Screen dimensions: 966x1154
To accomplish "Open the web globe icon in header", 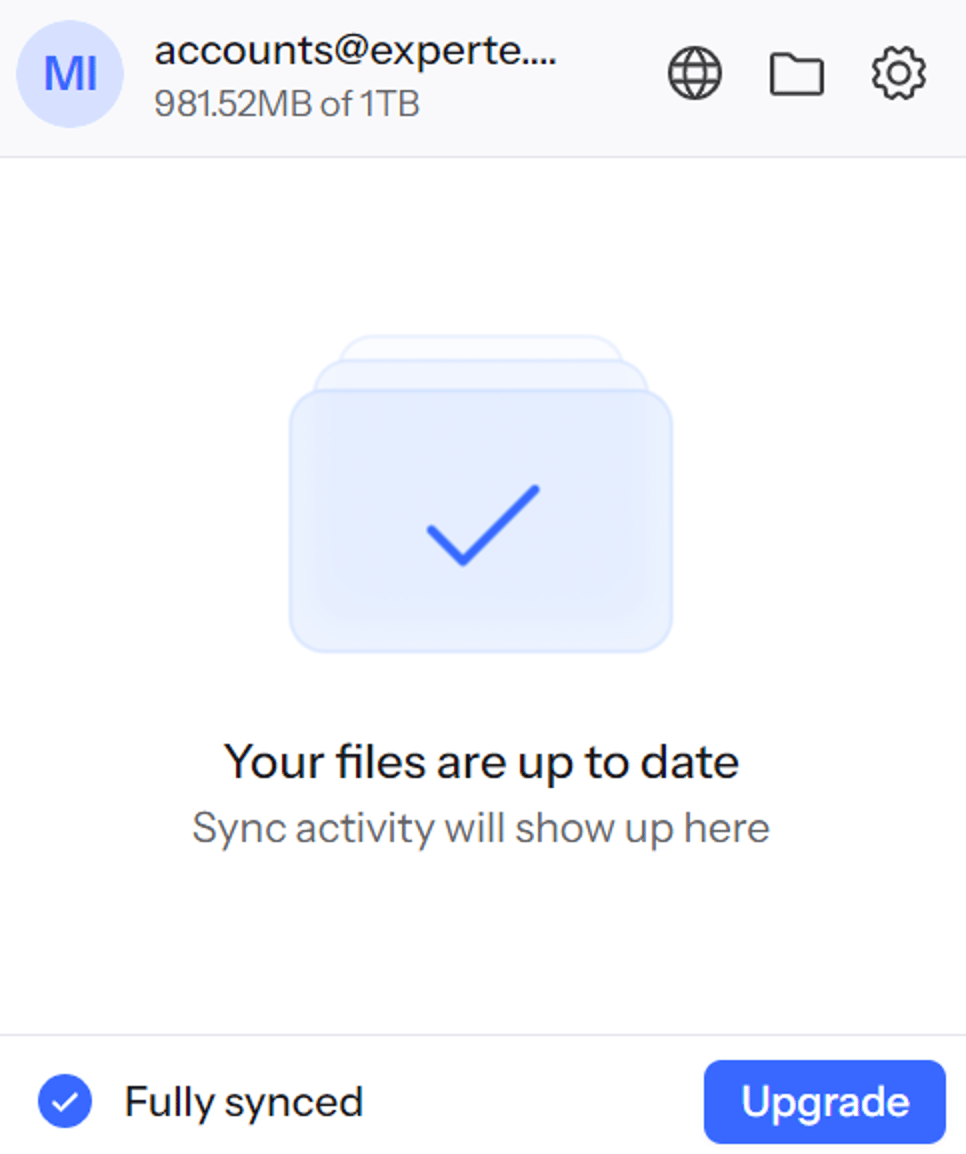I will (x=695, y=73).
